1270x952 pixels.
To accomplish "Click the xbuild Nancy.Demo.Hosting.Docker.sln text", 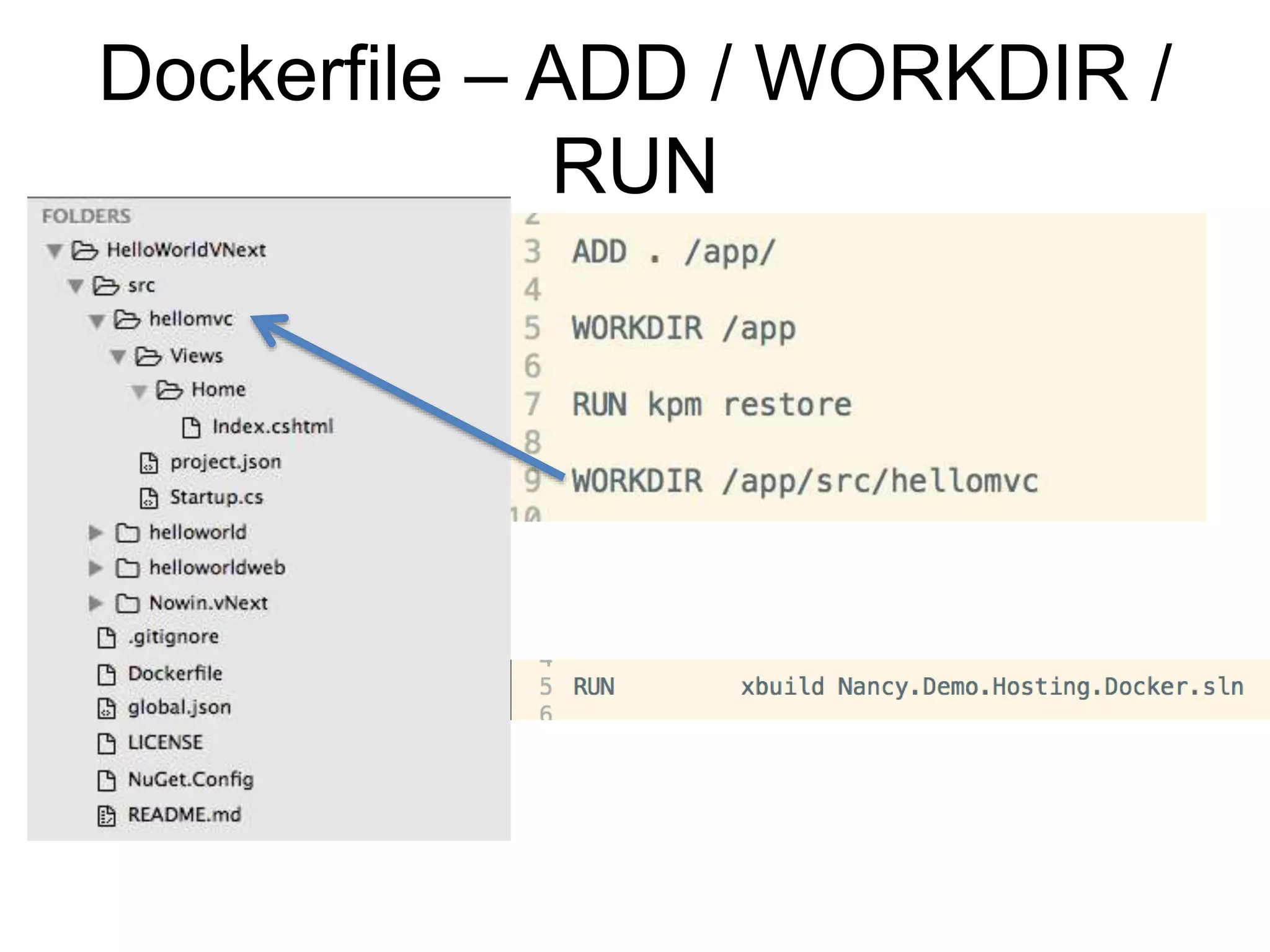I will click(x=992, y=687).
